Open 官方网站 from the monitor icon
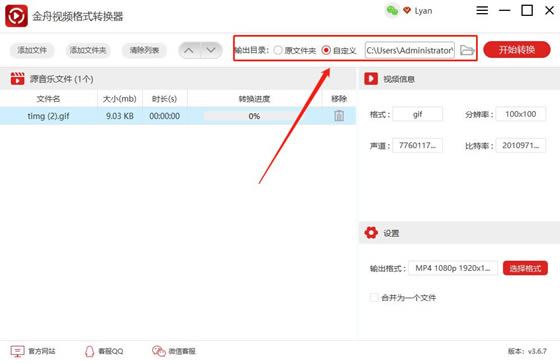The width and height of the screenshot is (560, 363). (17, 351)
